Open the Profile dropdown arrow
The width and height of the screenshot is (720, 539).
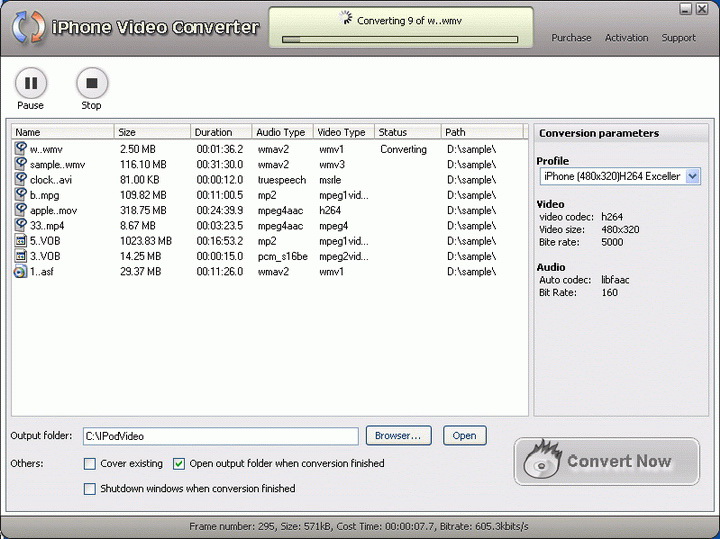point(693,176)
